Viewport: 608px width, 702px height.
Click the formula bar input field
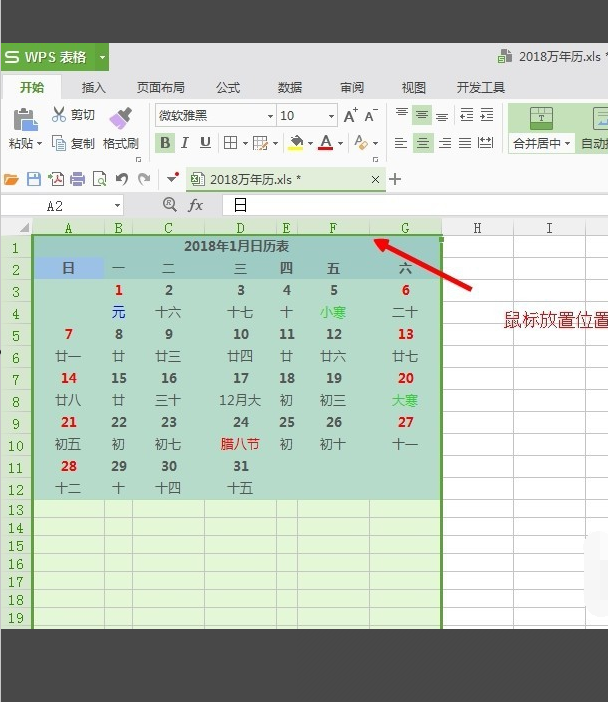415,205
